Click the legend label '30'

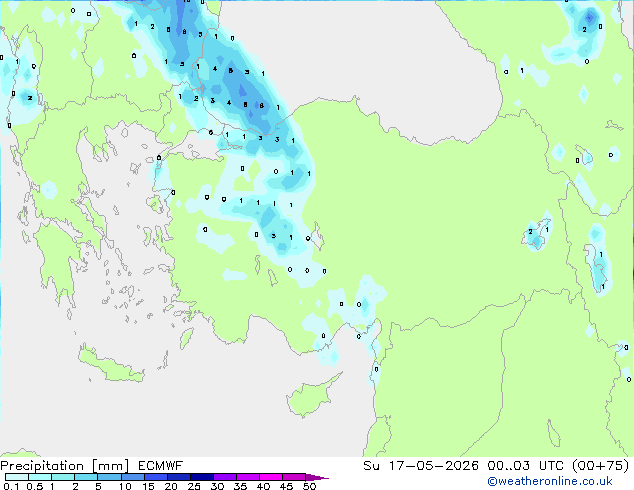tap(217, 486)
